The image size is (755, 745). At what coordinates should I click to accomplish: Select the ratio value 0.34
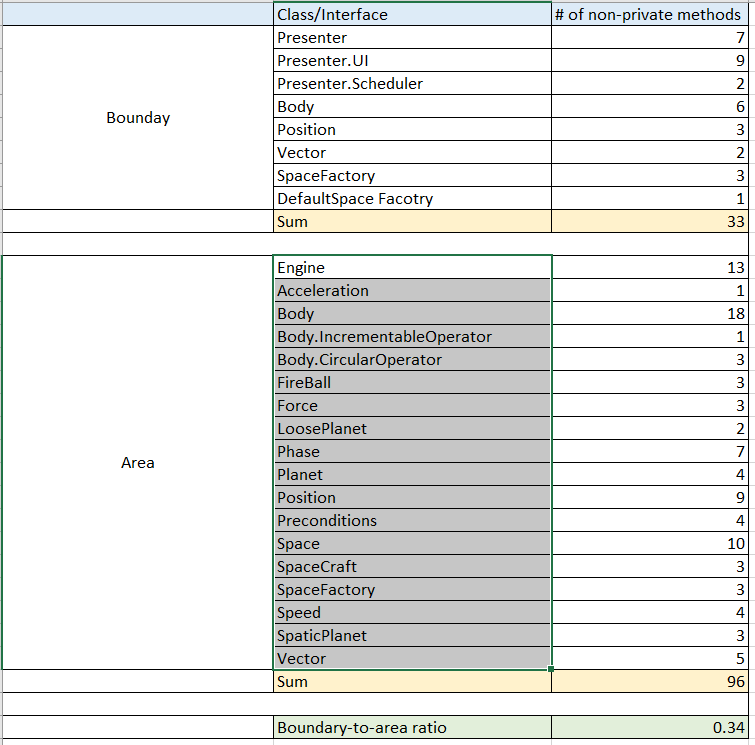[650, 728]
